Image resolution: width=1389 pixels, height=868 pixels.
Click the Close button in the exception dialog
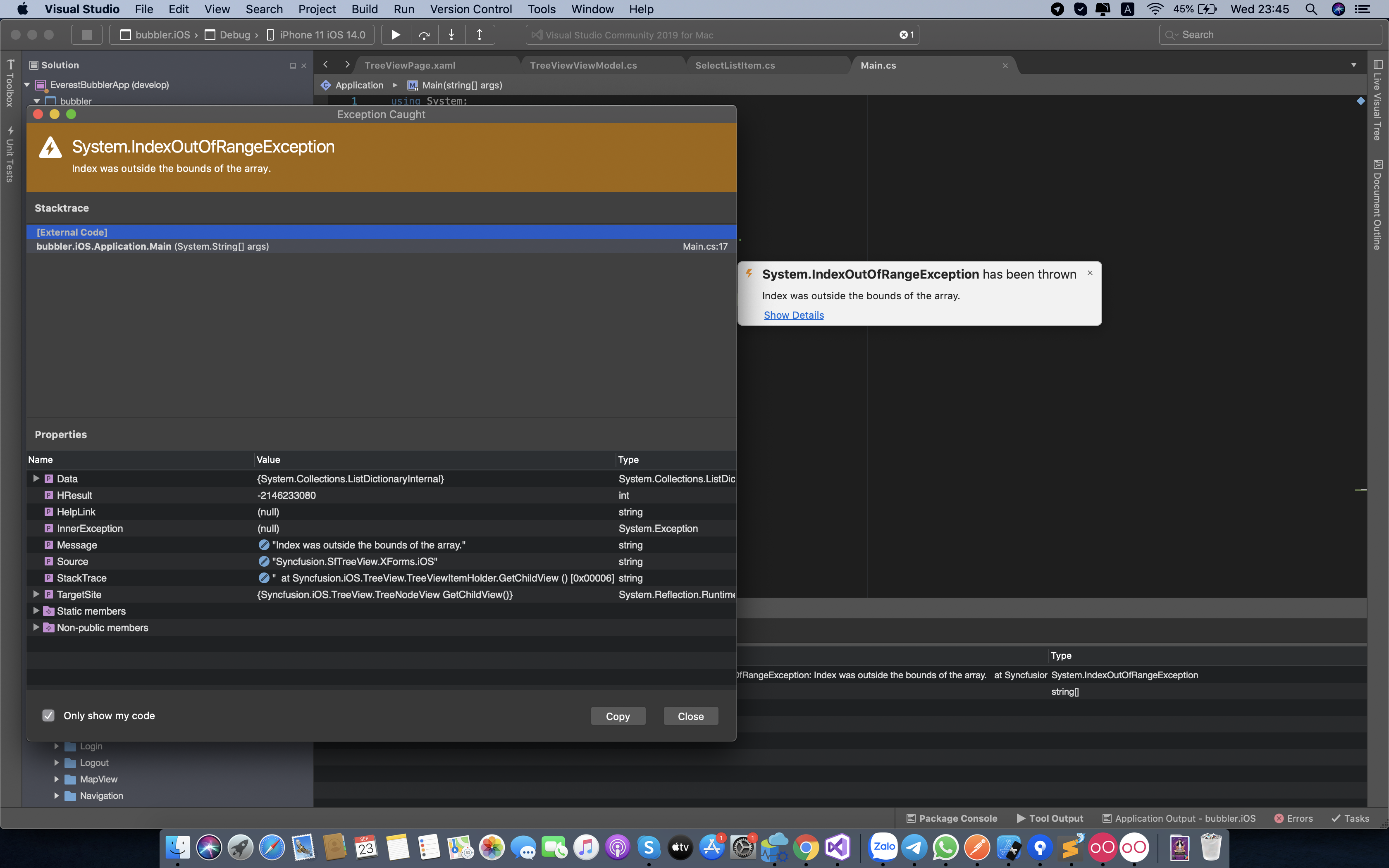[690, 716]
